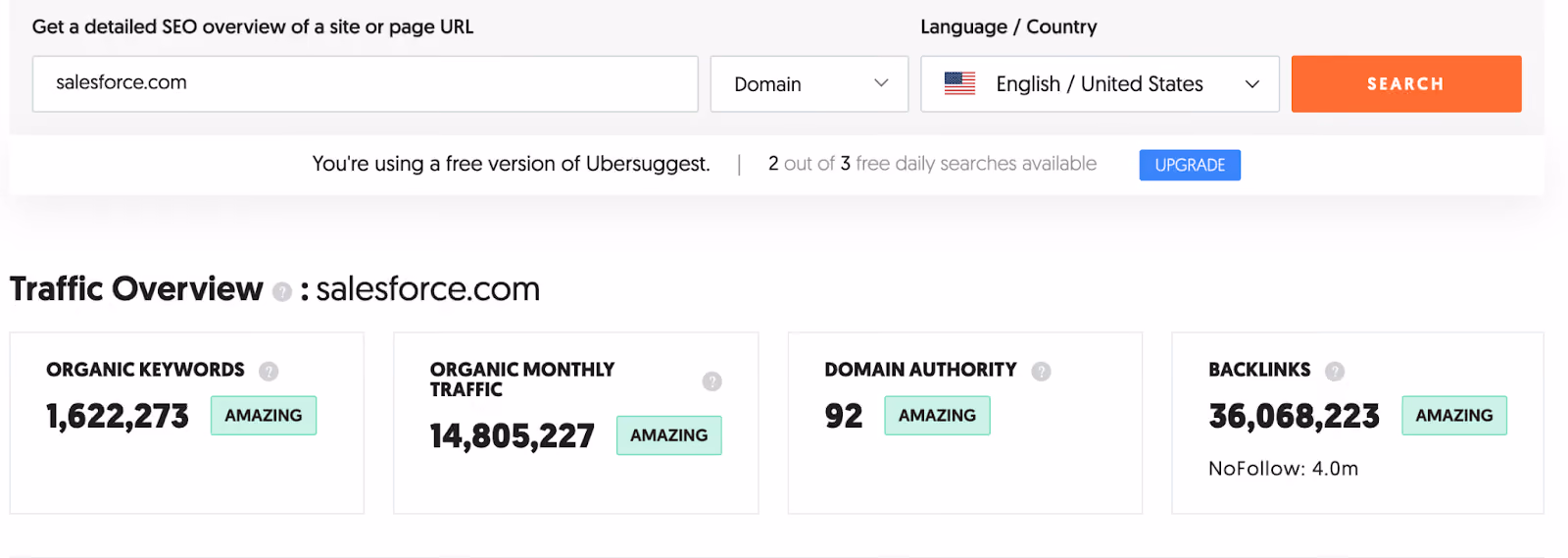Image resolution: width=1568 pixels, height=558 pixels.
Task: Click the BACKLINKS card title
Action: click(1259, 370)
